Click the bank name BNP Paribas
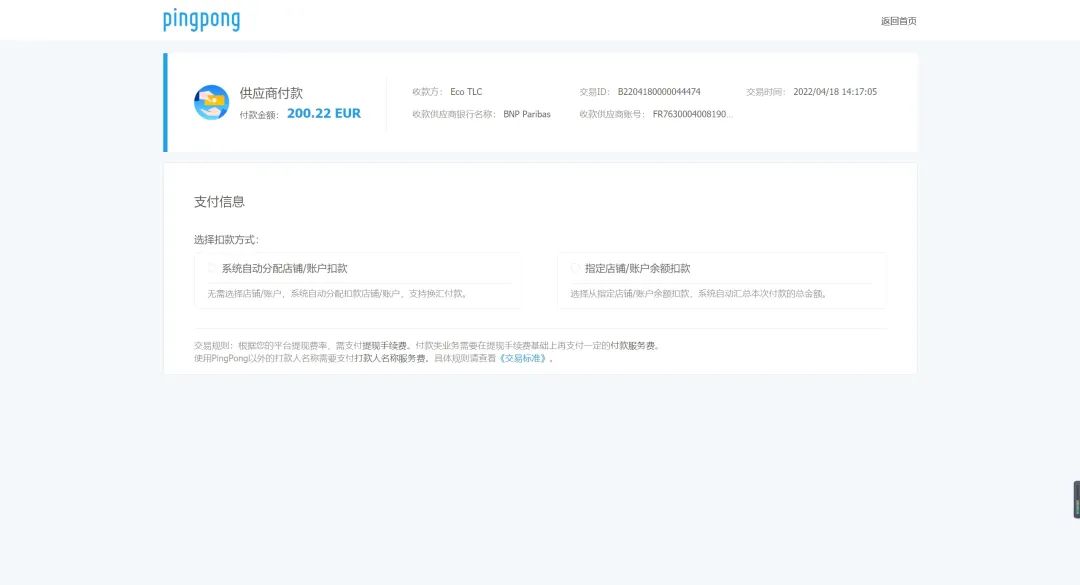1080x585 pixels. (x=525, y=113)
